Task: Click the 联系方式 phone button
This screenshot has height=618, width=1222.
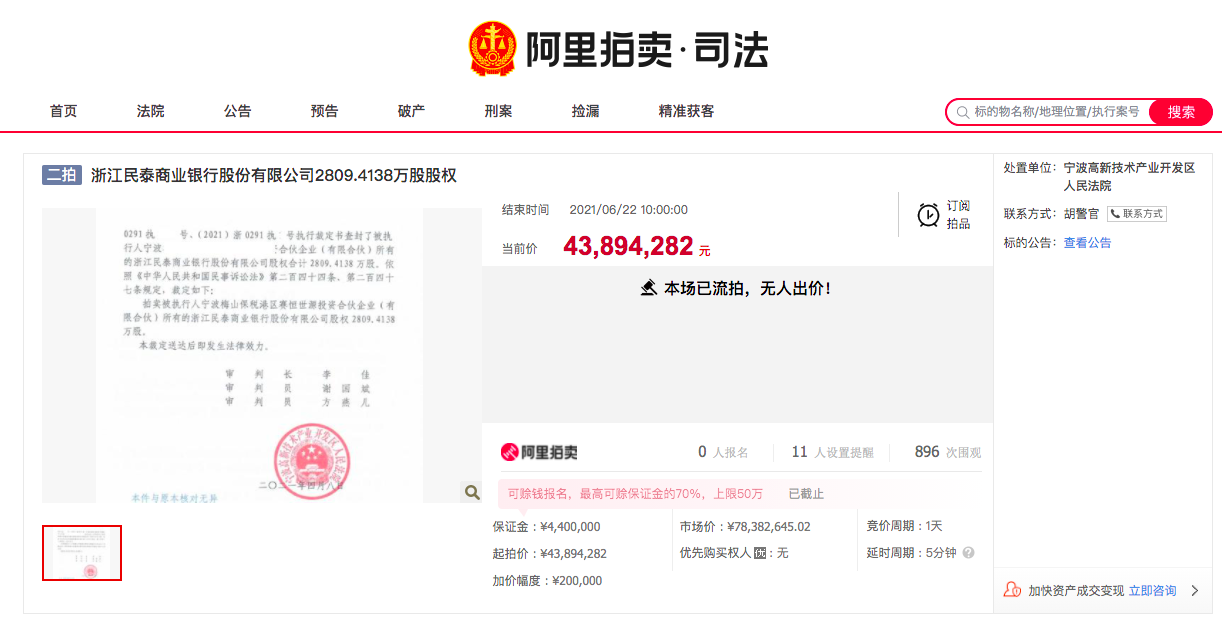Action: (x=1137, y=214)
